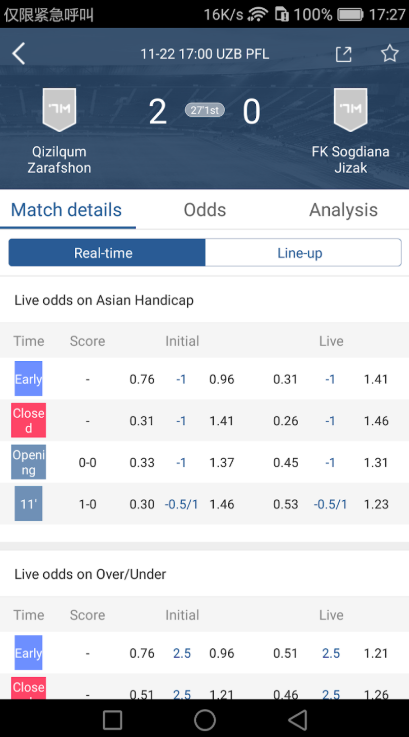409x737 pixels.
Task: Select the 11' minute row label
Action: click(x=28, y=504)
